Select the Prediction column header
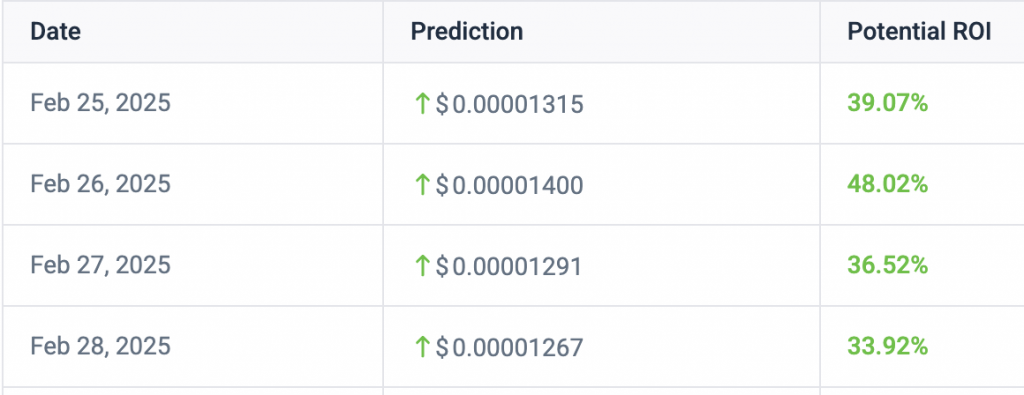Image resolution: width=1024 pixels, height=395 pixels. [x=467, y=32]
